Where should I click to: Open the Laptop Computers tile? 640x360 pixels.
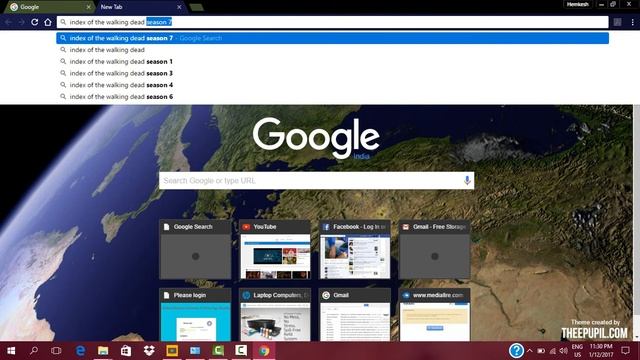pos(275,315)
